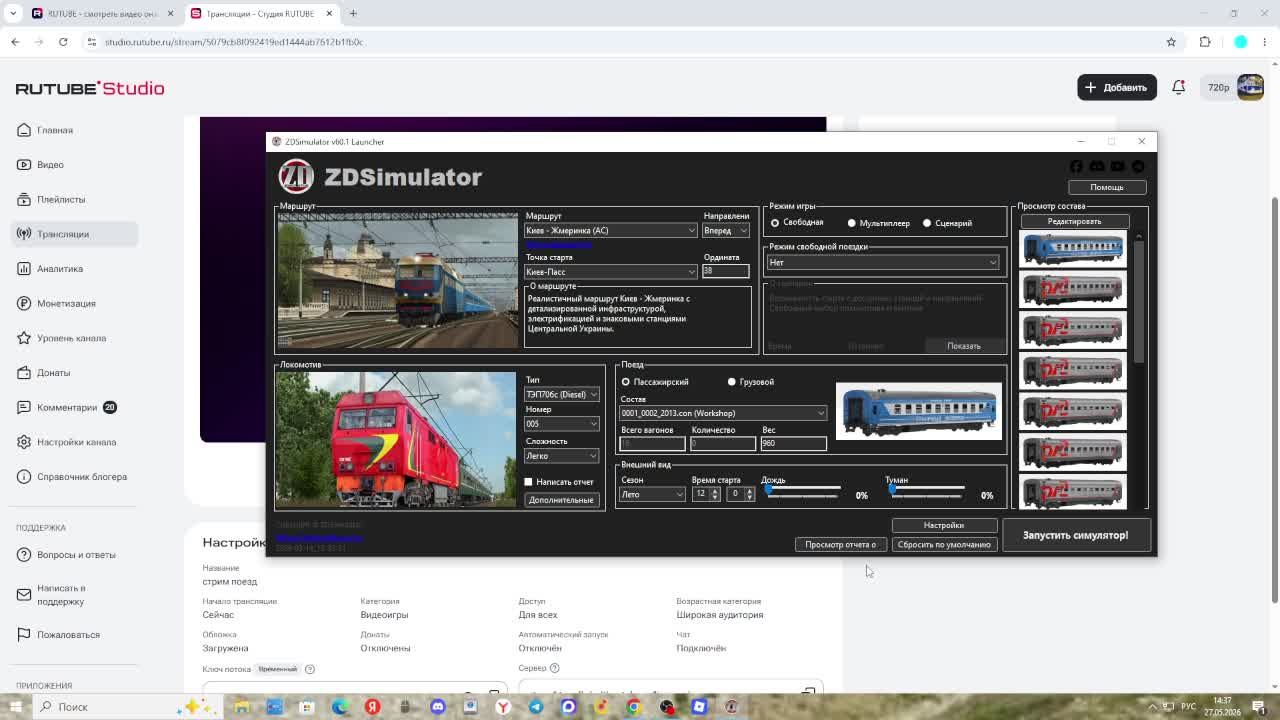
Task: Open the Направление dropdown set to Вперед
Action: (726, 231)
